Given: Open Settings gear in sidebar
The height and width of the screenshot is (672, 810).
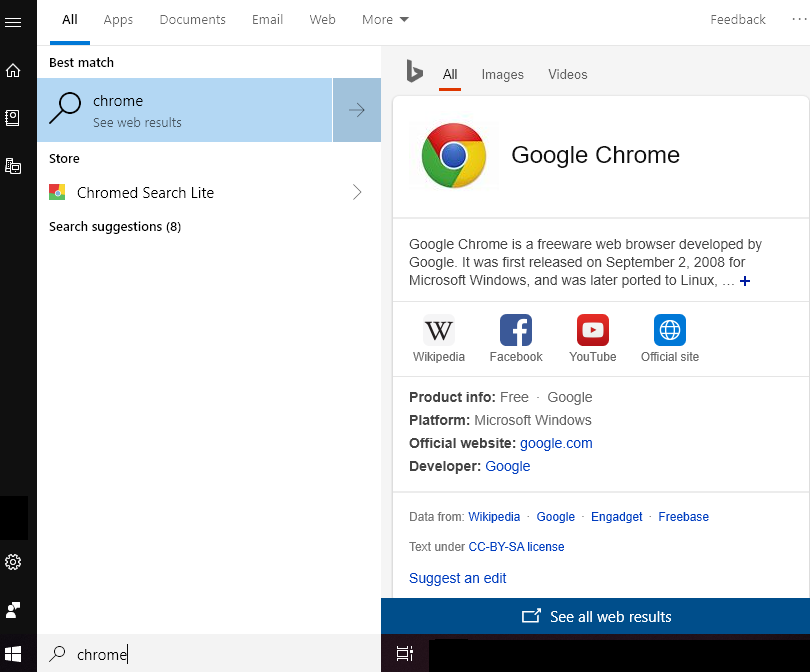Looking at the screenshot, I should click(13, 562).
